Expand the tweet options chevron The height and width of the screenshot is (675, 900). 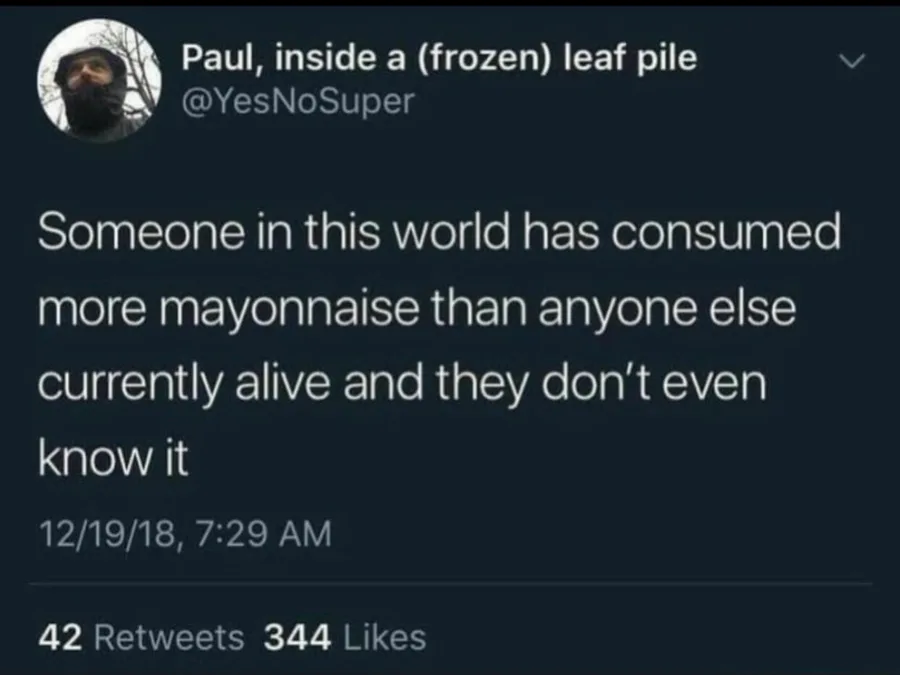click(x=850, y=60)
